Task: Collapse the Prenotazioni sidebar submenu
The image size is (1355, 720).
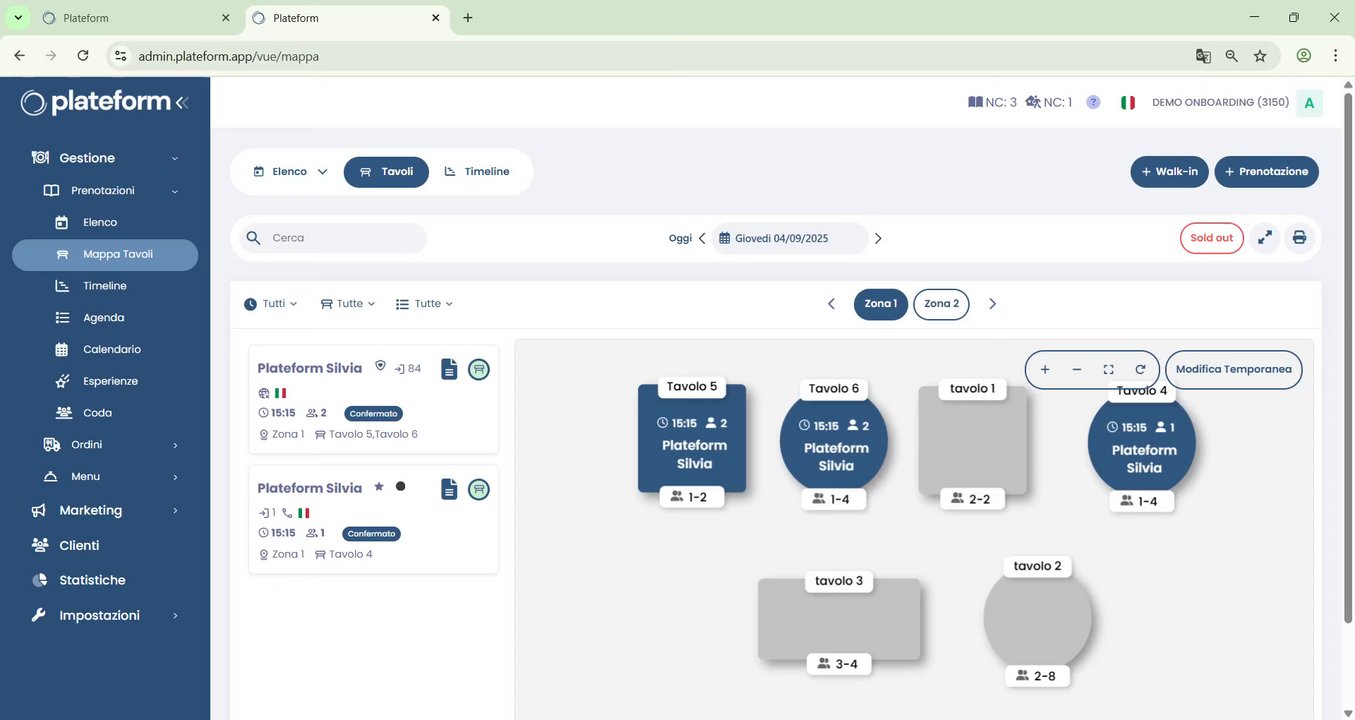Action: pos(175,191)
